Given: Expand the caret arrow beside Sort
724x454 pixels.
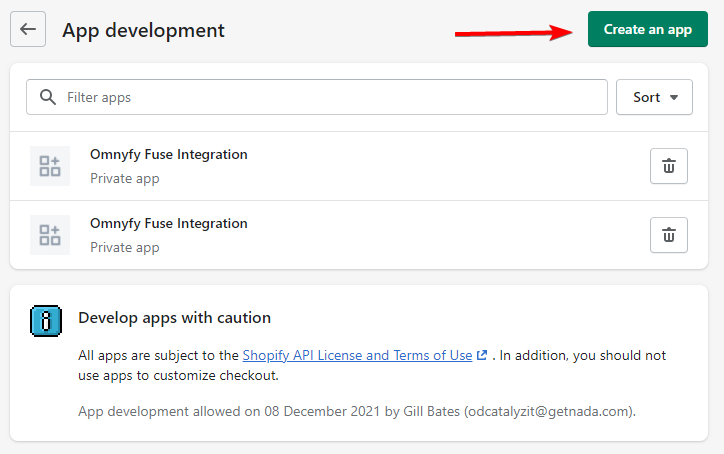Looking at the screenshot, I should point(674,97).
